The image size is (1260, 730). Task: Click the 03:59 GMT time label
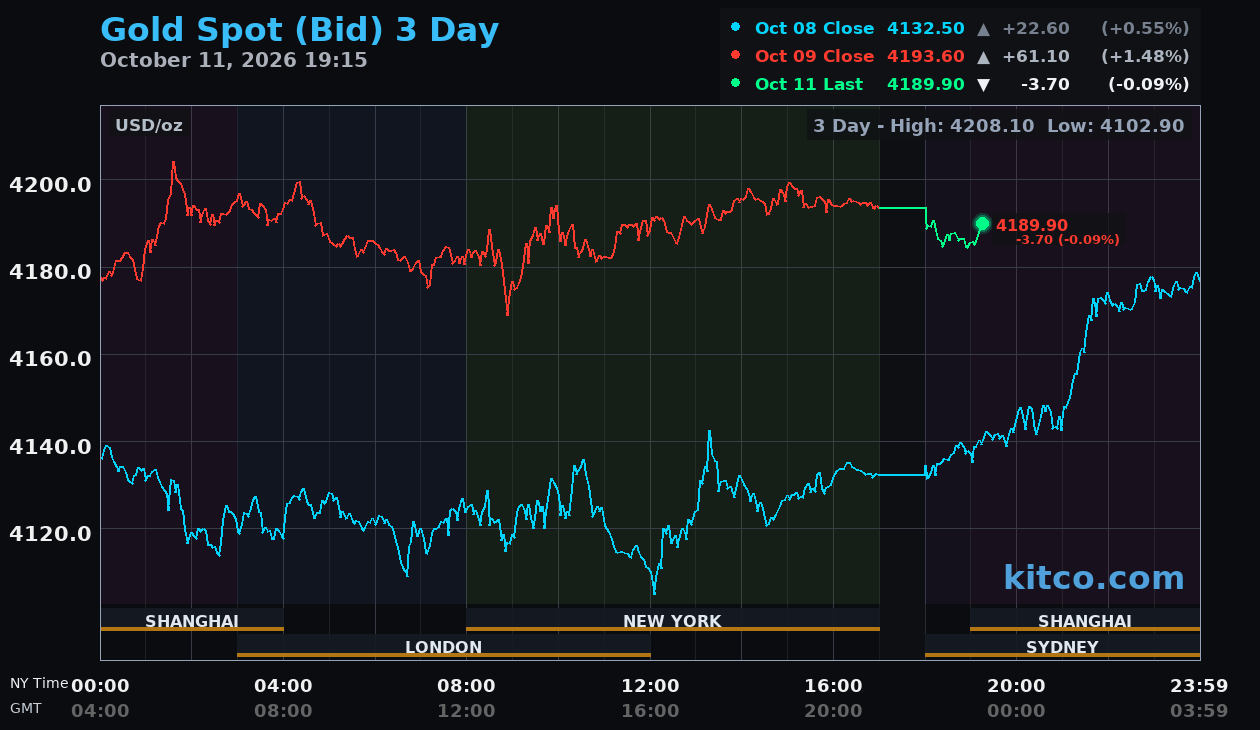coord(1199,711)
